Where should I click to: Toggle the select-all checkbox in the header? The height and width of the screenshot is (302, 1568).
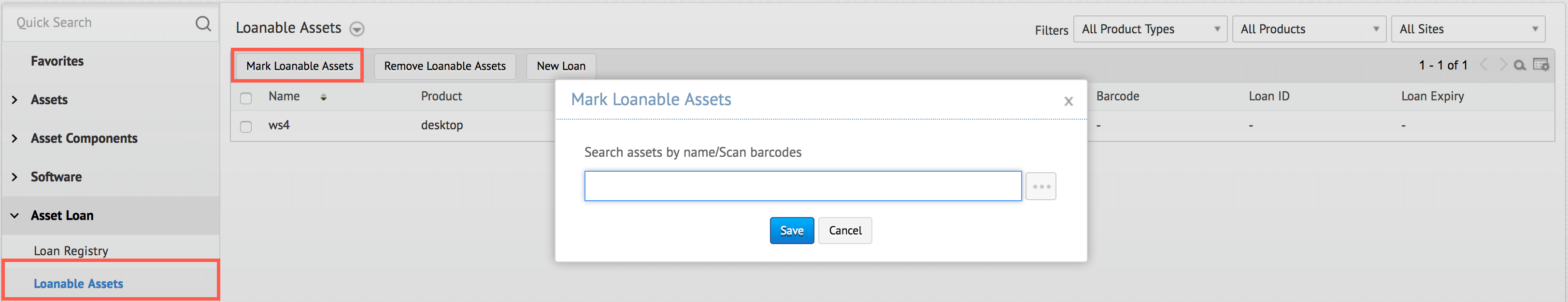tap(246, 98)
